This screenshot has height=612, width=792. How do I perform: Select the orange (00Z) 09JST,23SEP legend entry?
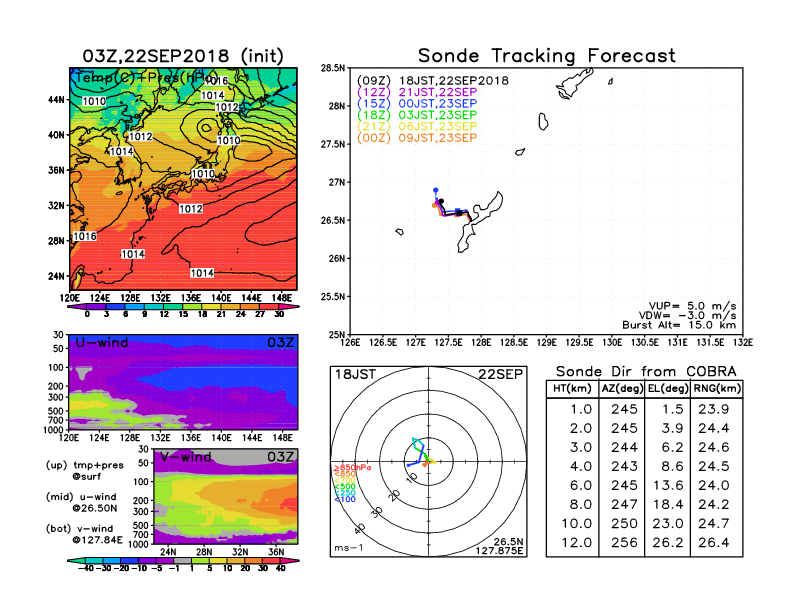click(x=417, y=138)
